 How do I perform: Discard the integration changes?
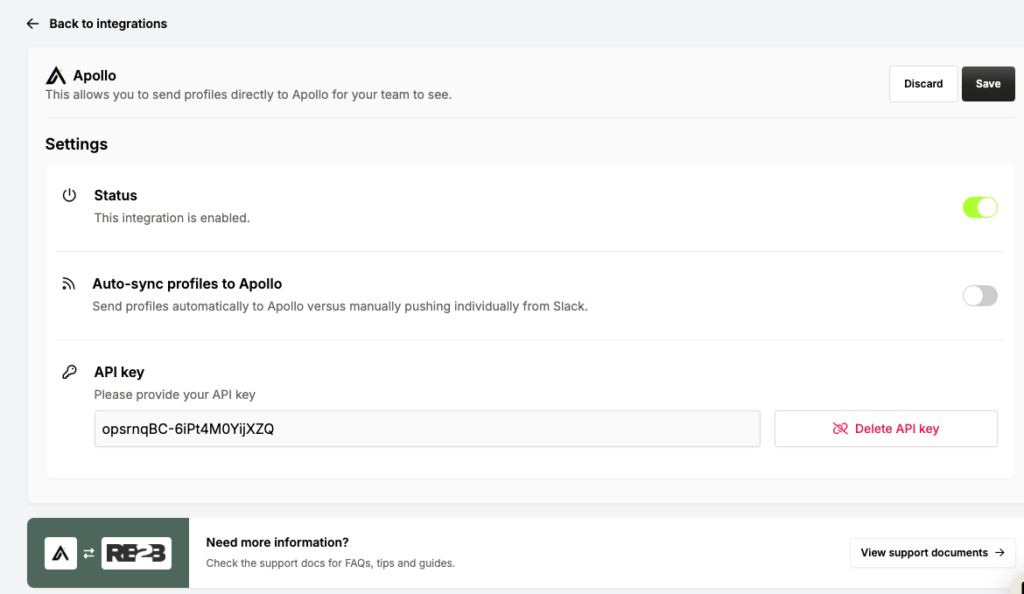pyautogui.click(x=923, y=84)
